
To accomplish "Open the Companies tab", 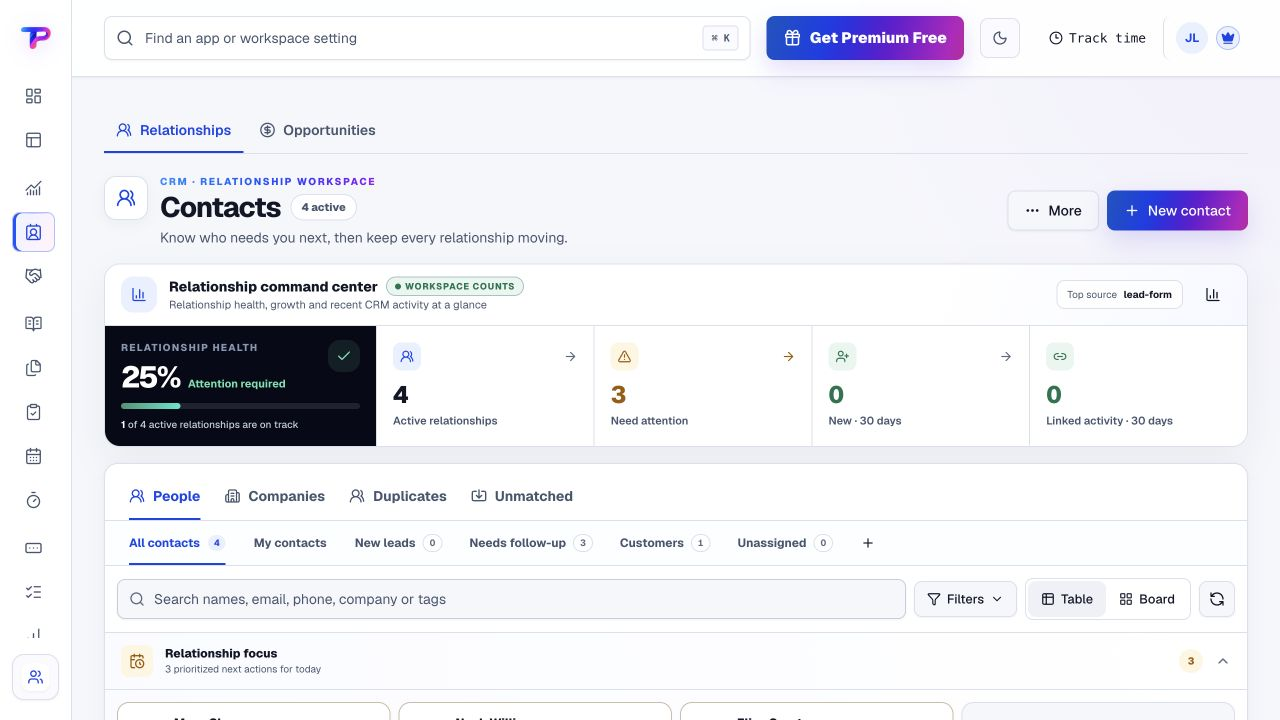I will coord(275,496).
